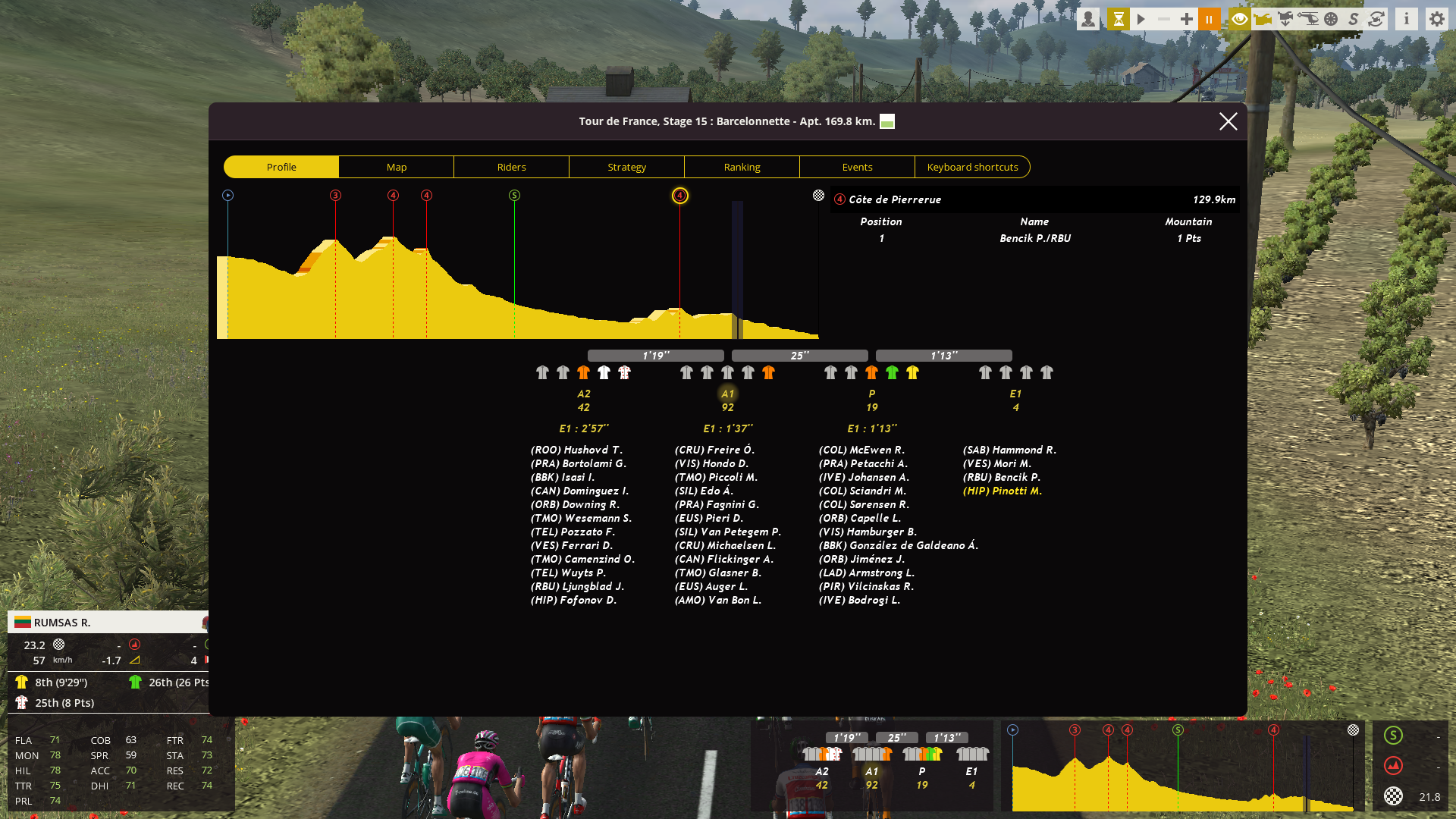
Task: Click the checkered finish icon beside 21.8
Action: pos(1393,796)
